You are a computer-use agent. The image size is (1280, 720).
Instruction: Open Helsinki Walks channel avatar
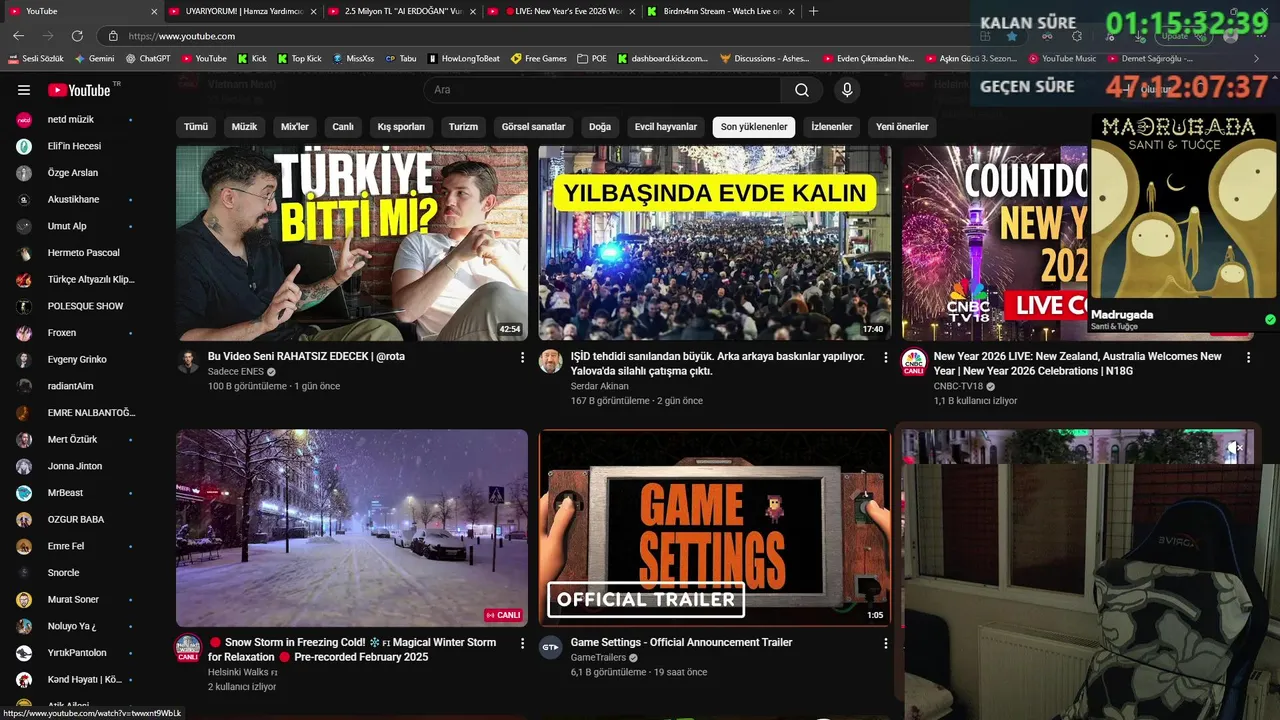pyautogui.click(x=188, y=648)
